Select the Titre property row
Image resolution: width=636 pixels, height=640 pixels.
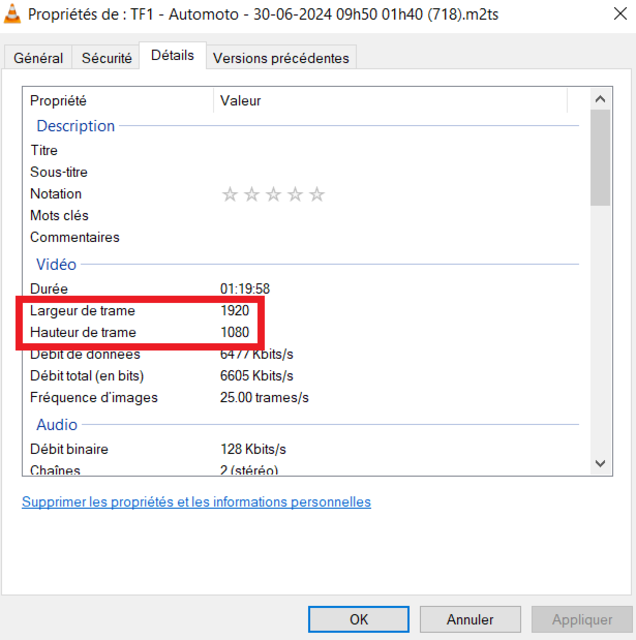(x=304, y=150)
